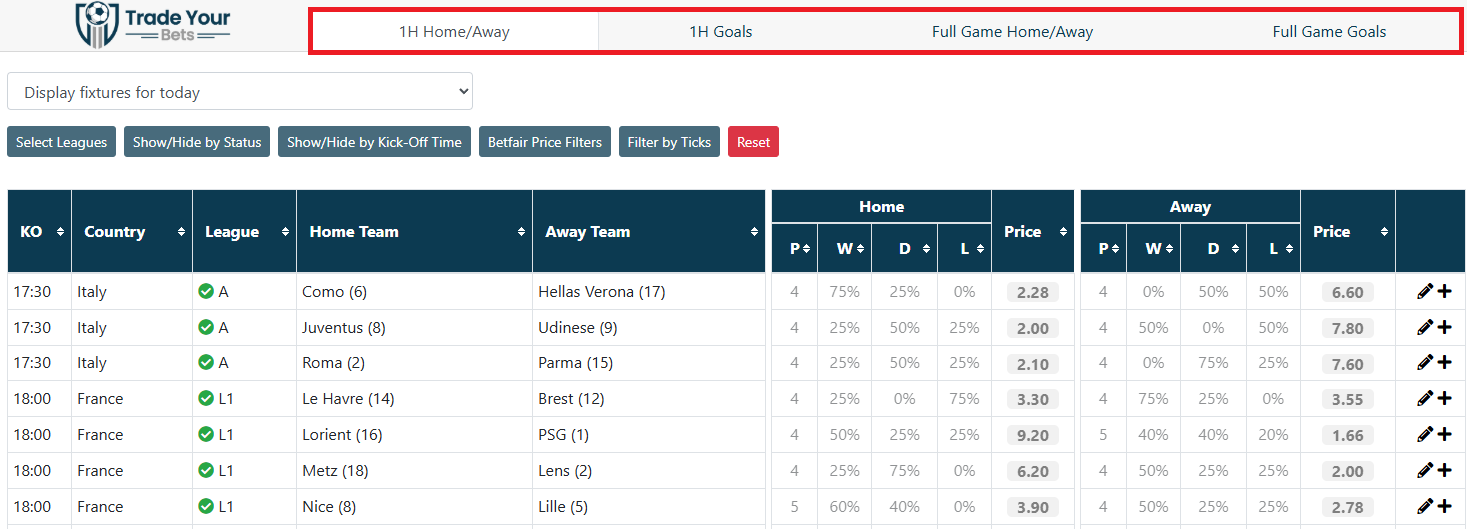The width and height of the screenshot is (1467, 529).
Task: Open Show/Hide by Kick-Off Time filter
Action: pos(374,142)
